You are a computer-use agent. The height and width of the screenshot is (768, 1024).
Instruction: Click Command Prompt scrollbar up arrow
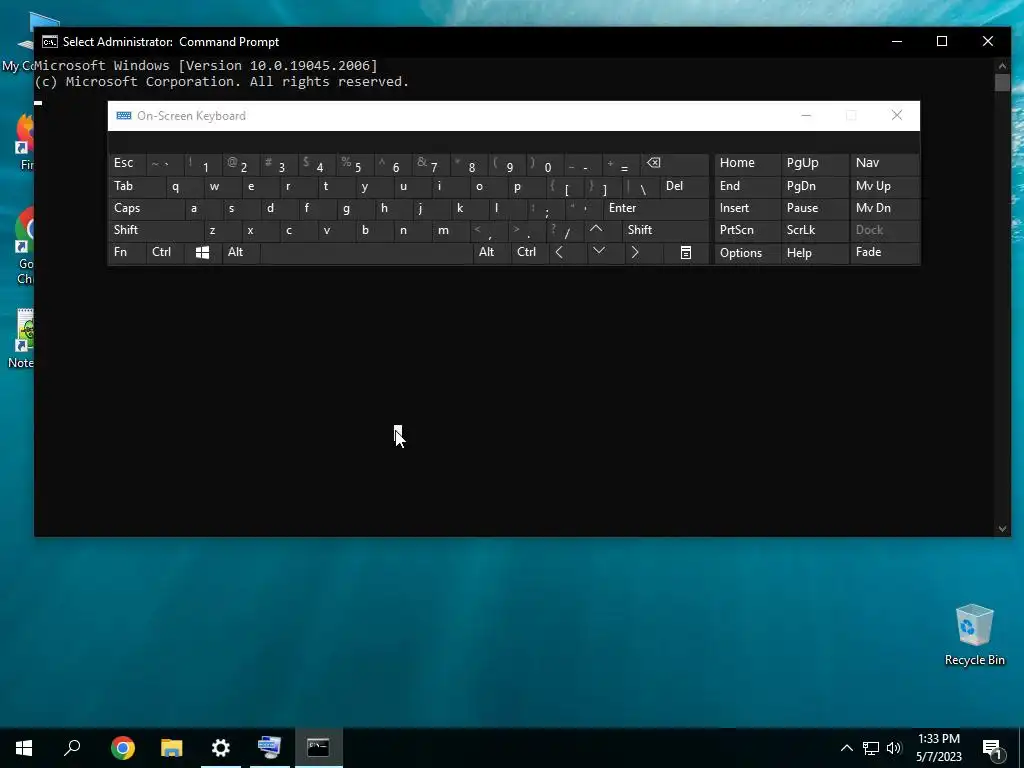1002,65
